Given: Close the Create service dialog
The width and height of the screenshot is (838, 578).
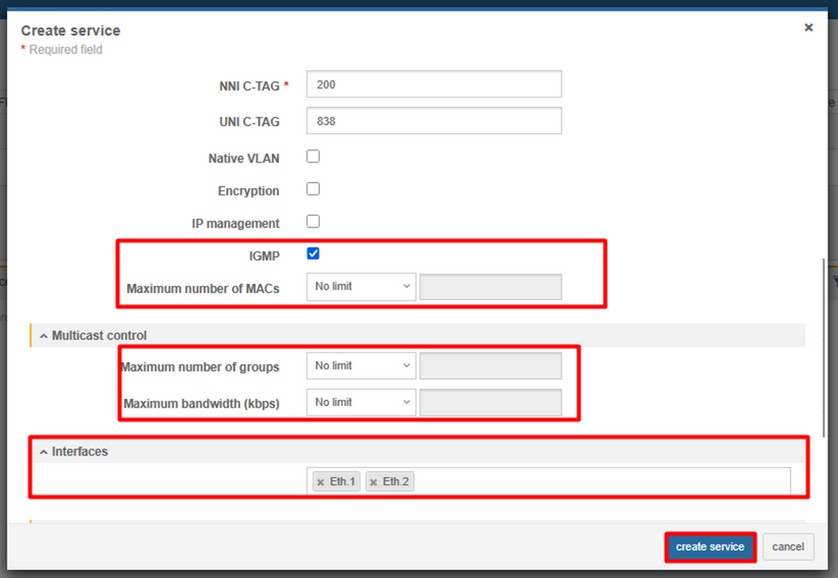Looking at the screenshot, I should point(808,28).
